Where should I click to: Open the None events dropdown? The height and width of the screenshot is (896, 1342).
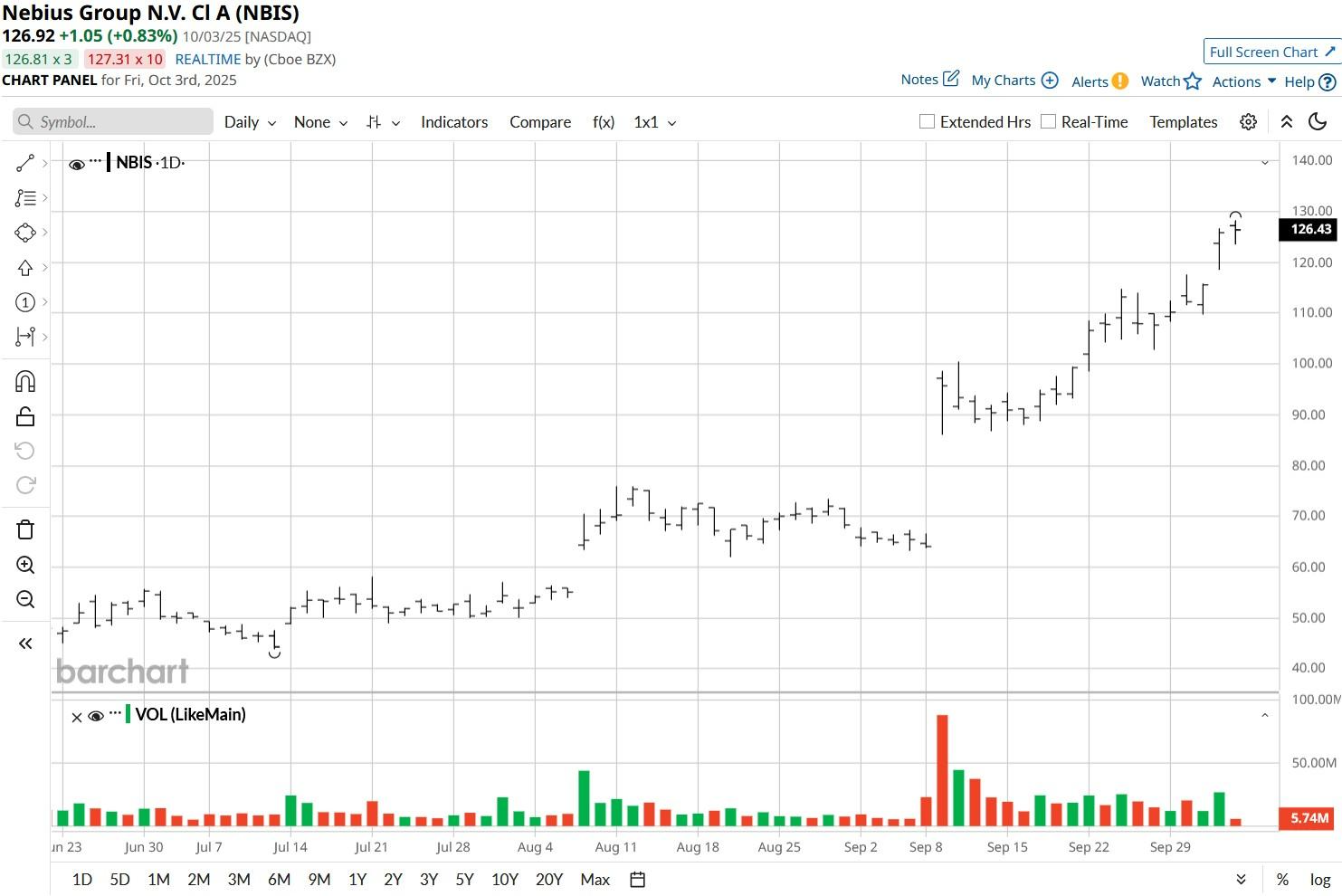(320, 122)
